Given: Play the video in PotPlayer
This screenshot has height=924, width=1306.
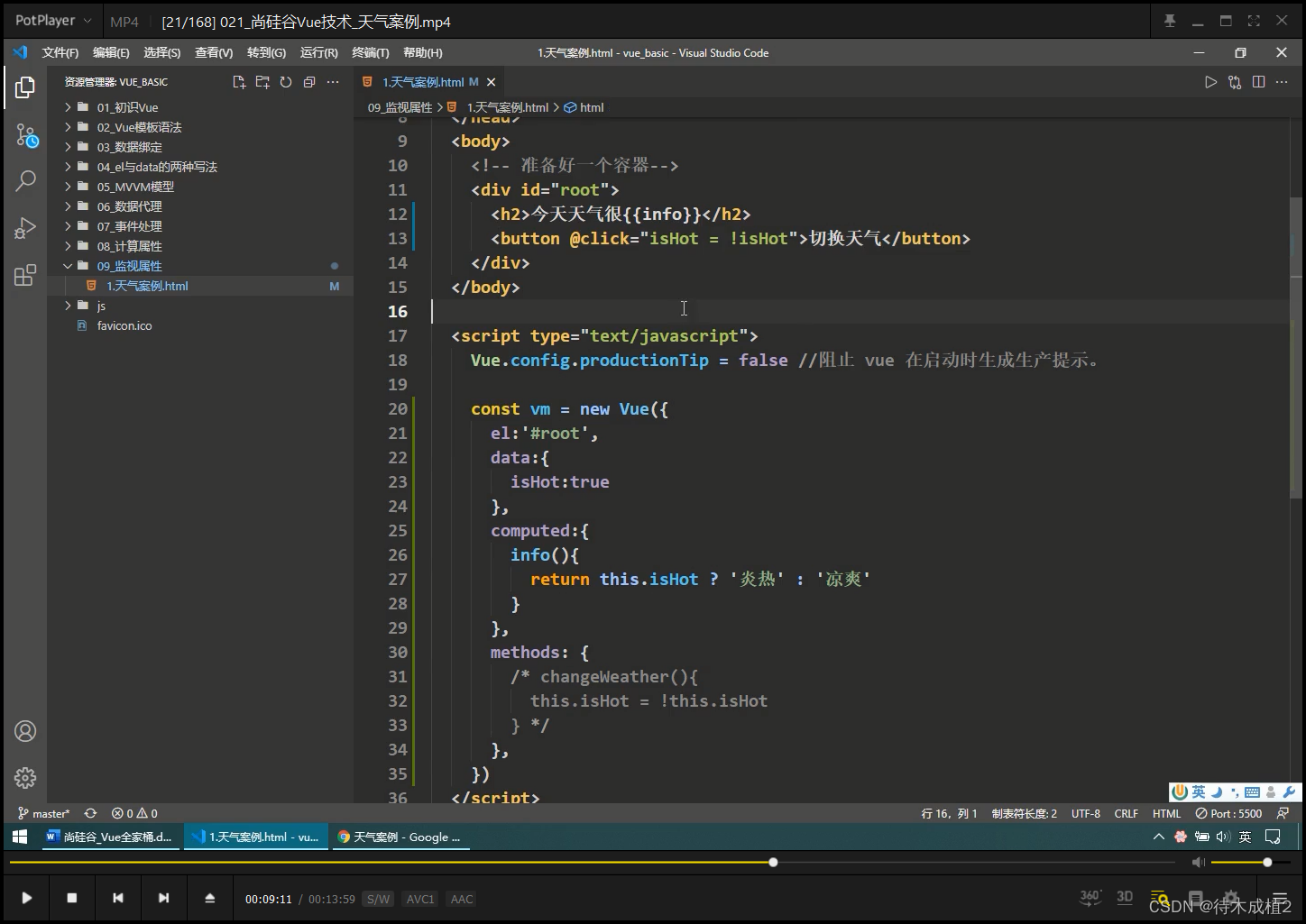Looking at the screenshot, I should [x=26, y=898].
